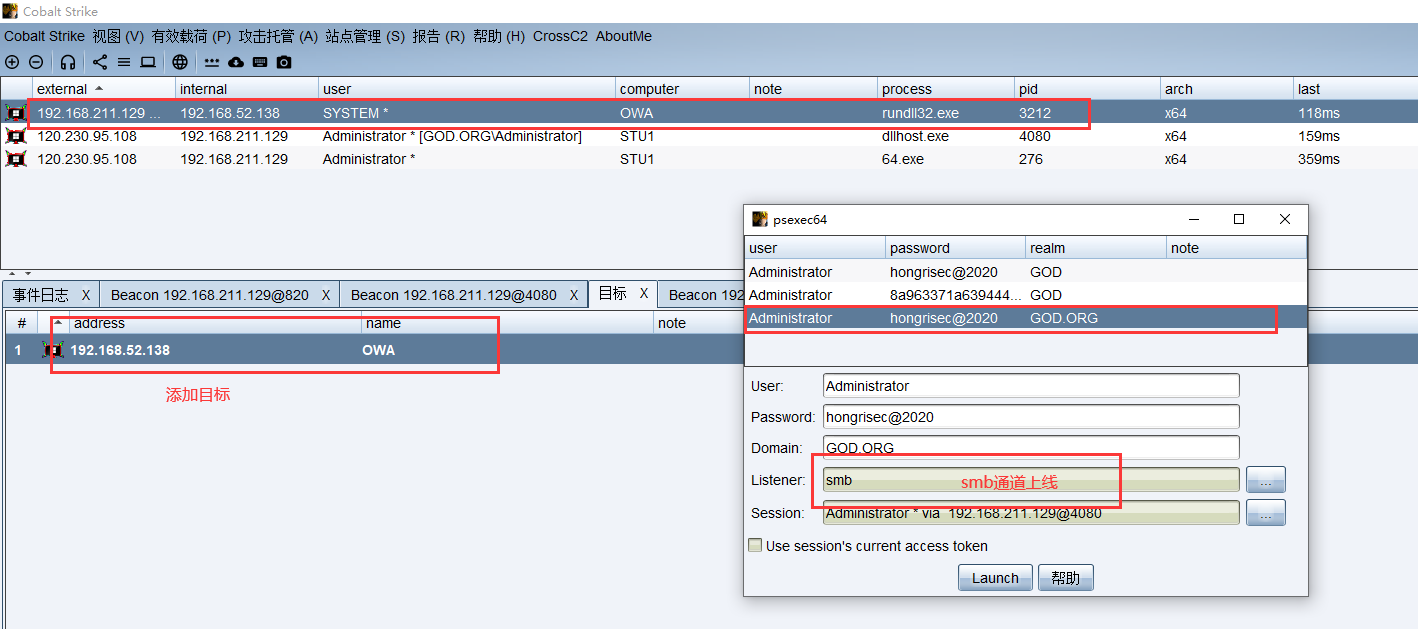The image size is (1418, 629).
Task: Click the pid column header
Action: (1087, 89)
